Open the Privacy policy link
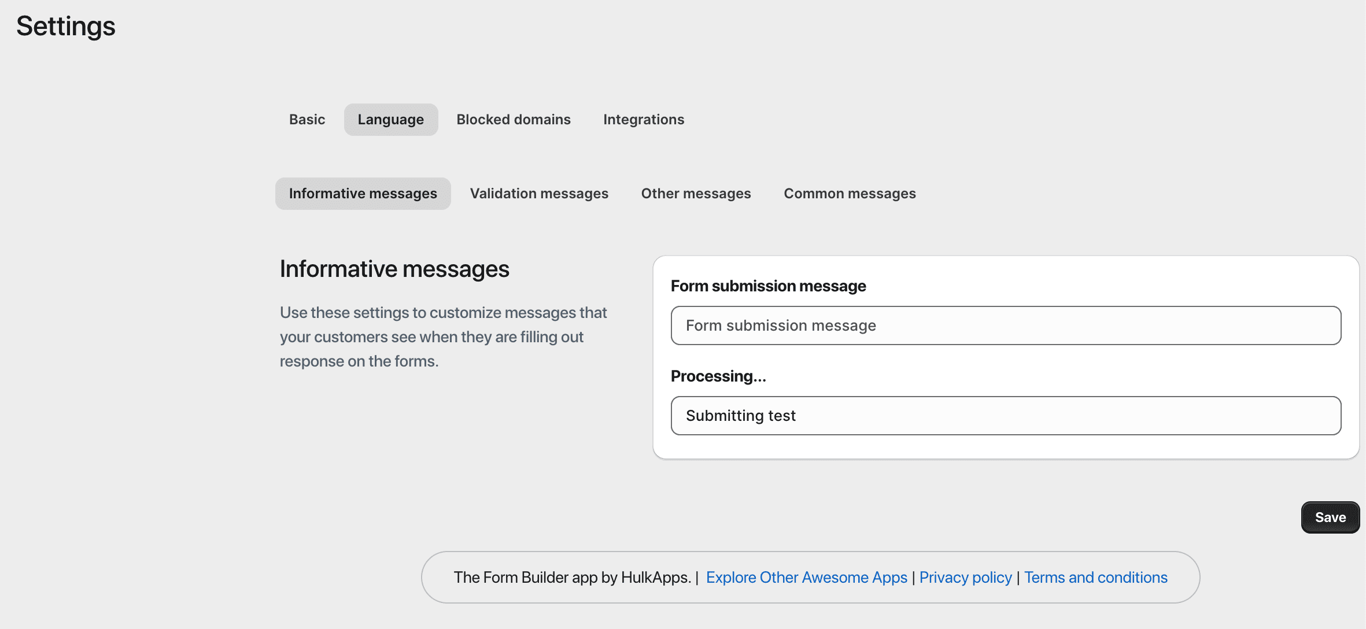 [965, 577]
